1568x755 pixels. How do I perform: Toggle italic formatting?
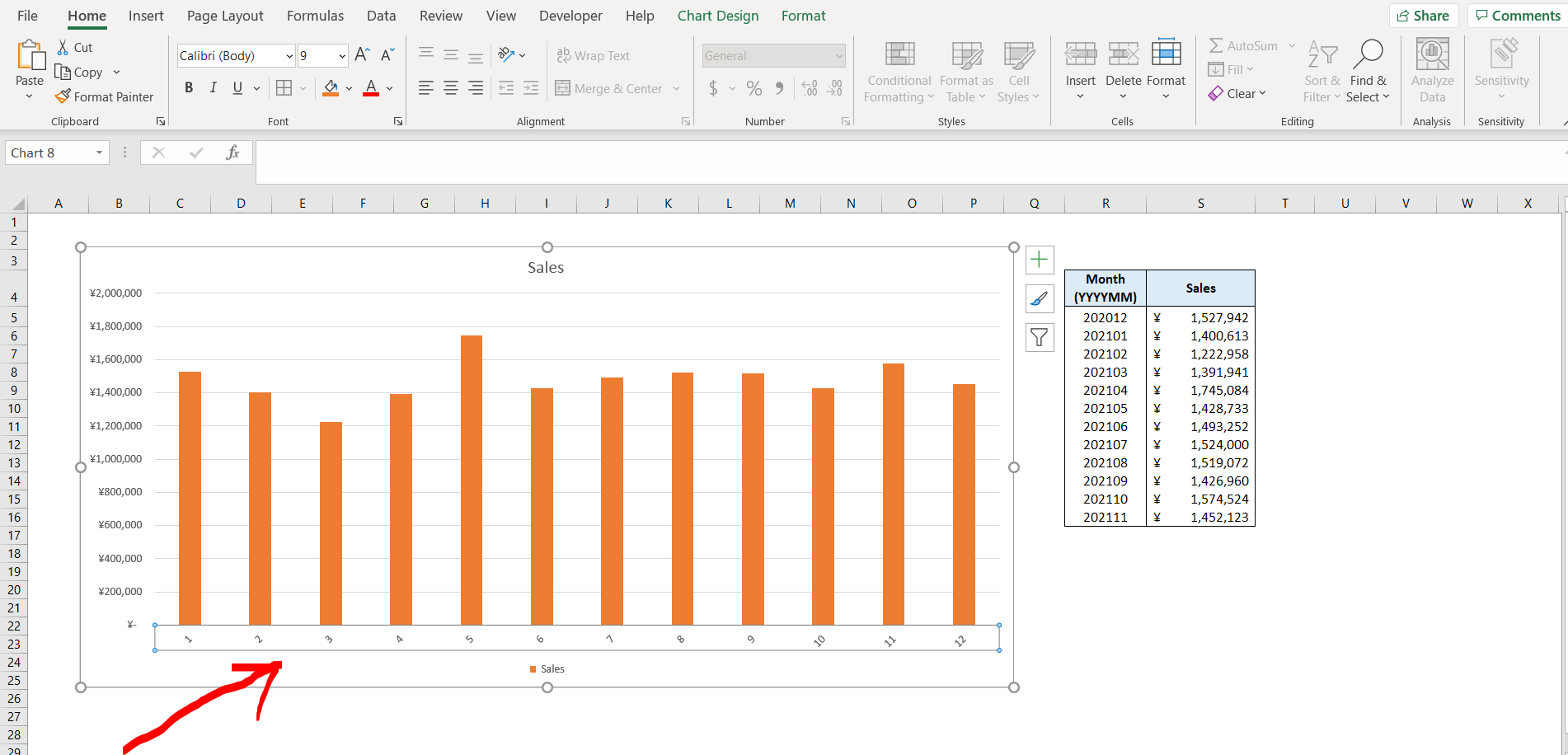pos(213,87)
